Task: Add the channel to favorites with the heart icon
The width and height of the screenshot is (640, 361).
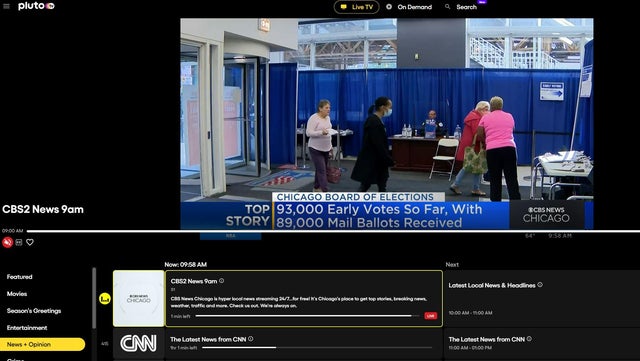Action: click(x=30, y=242)
